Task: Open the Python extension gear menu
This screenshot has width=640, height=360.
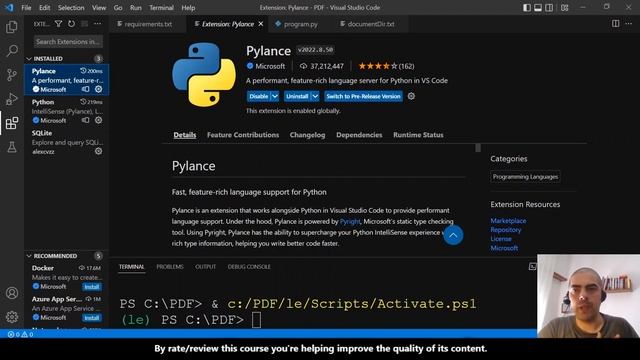Action: pyautogui.click(x=98, y=120)
